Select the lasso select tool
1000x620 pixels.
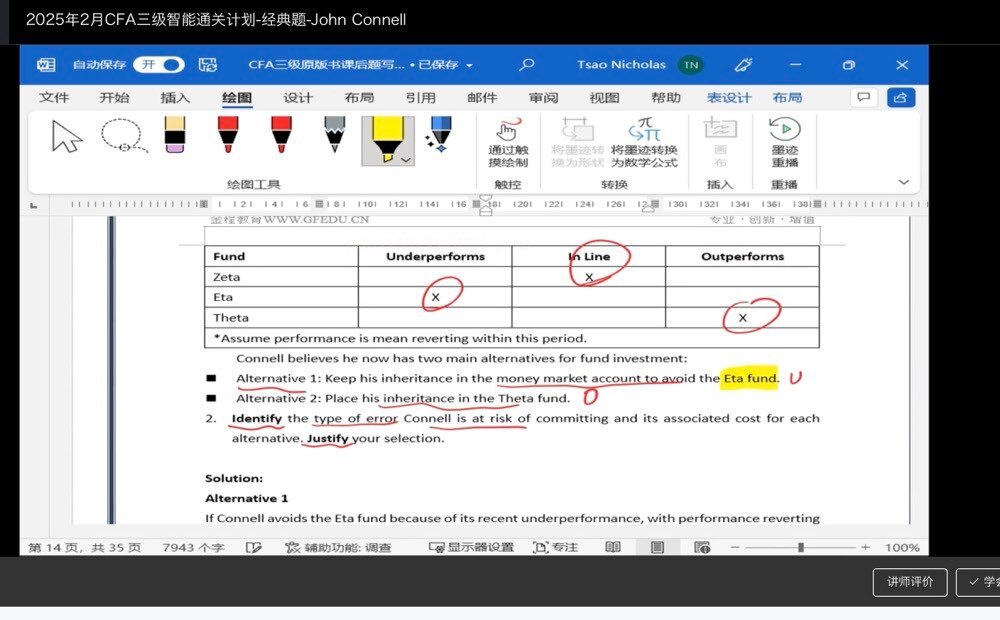[124, 136]
